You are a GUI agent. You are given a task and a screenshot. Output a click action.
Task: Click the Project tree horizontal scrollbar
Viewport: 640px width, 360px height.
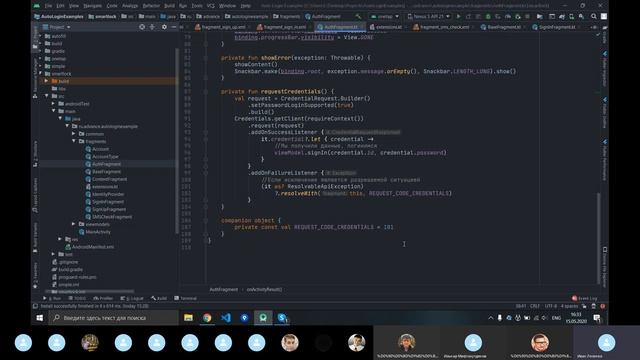[x=90, y=291]
